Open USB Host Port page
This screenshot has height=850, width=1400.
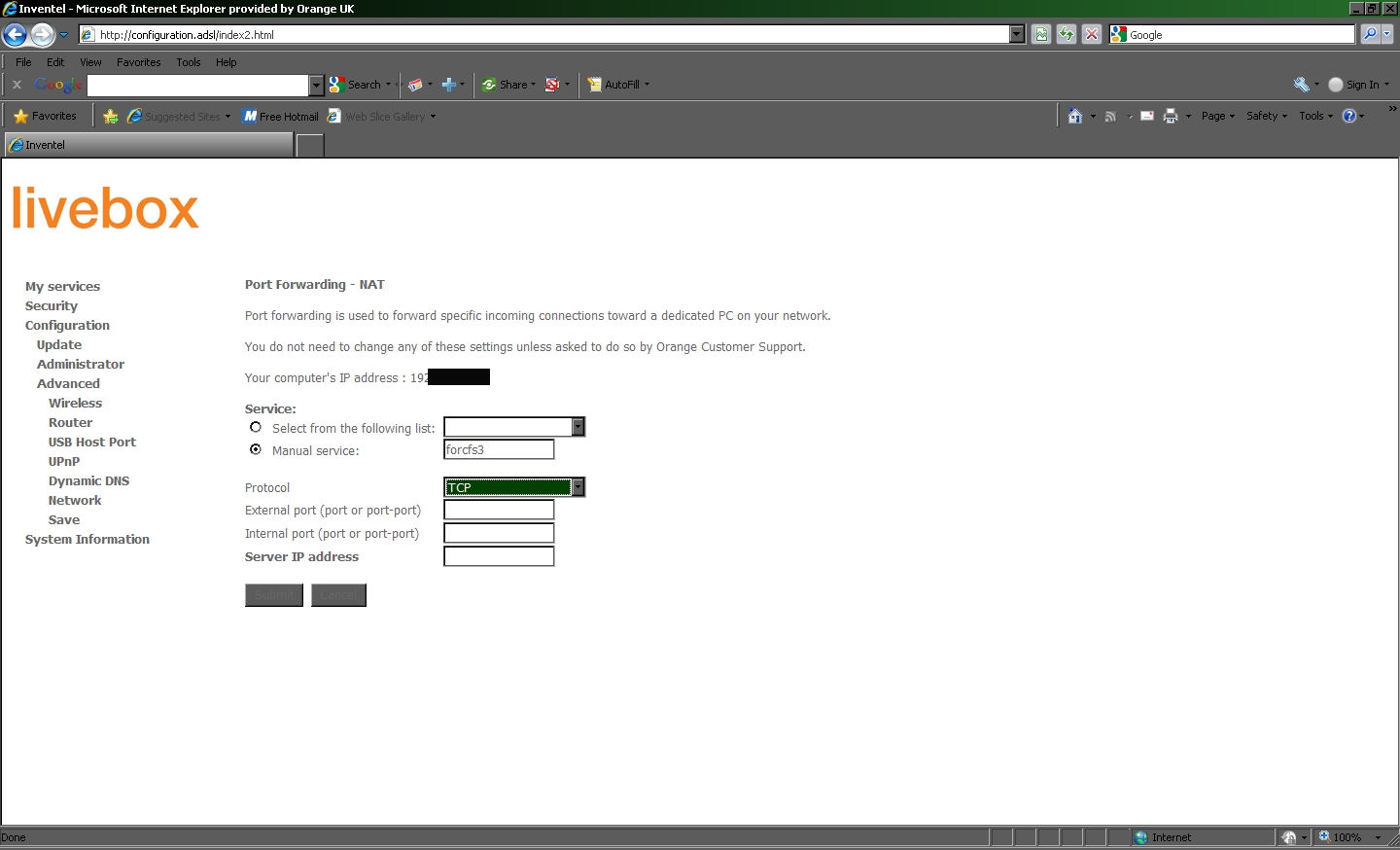click(x=92, y=443)
